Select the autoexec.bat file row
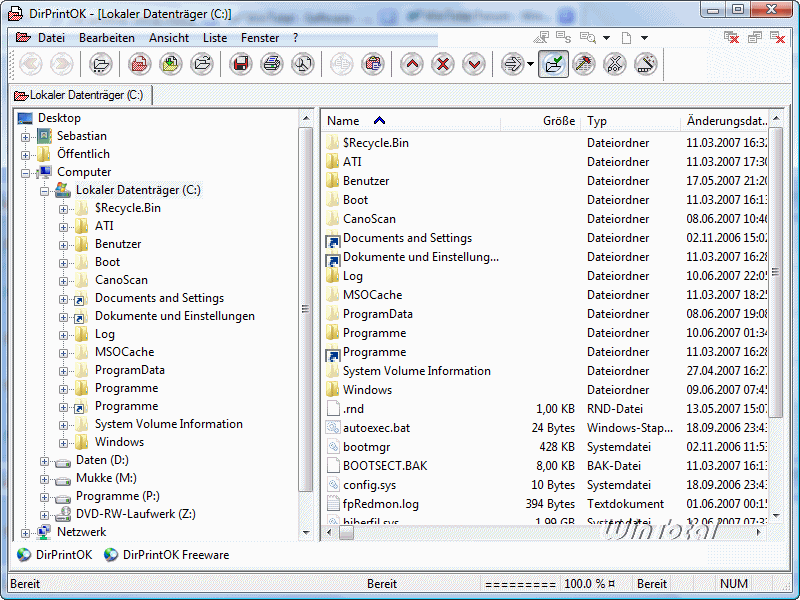The width and height of the screenshot is (800, 600). 546,428
